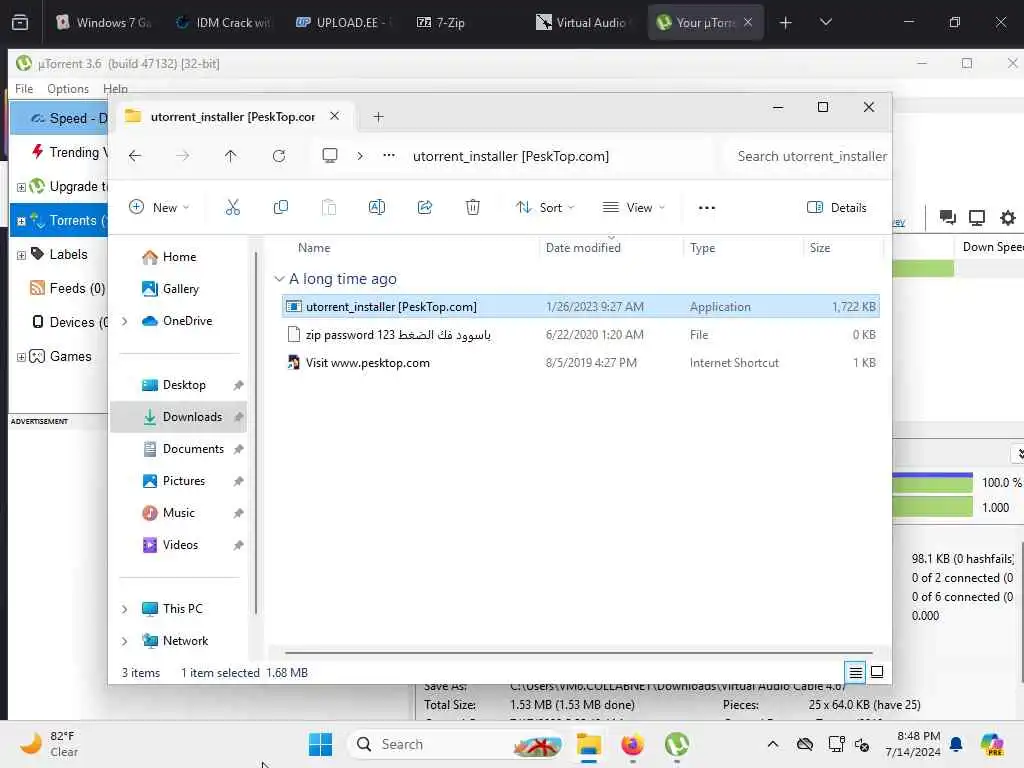Click the uTorrent remote monitor icon
The height and width of the screenshot is (768, 1024).
point(977,217)
